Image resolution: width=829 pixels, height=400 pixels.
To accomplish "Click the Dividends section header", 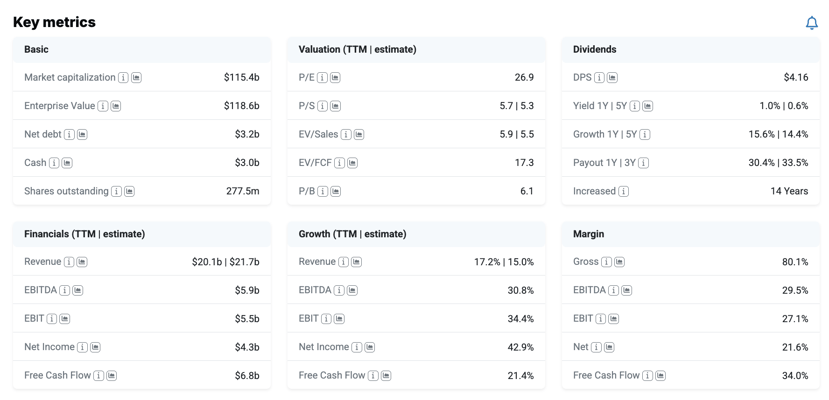I will (x=594, y=49).
